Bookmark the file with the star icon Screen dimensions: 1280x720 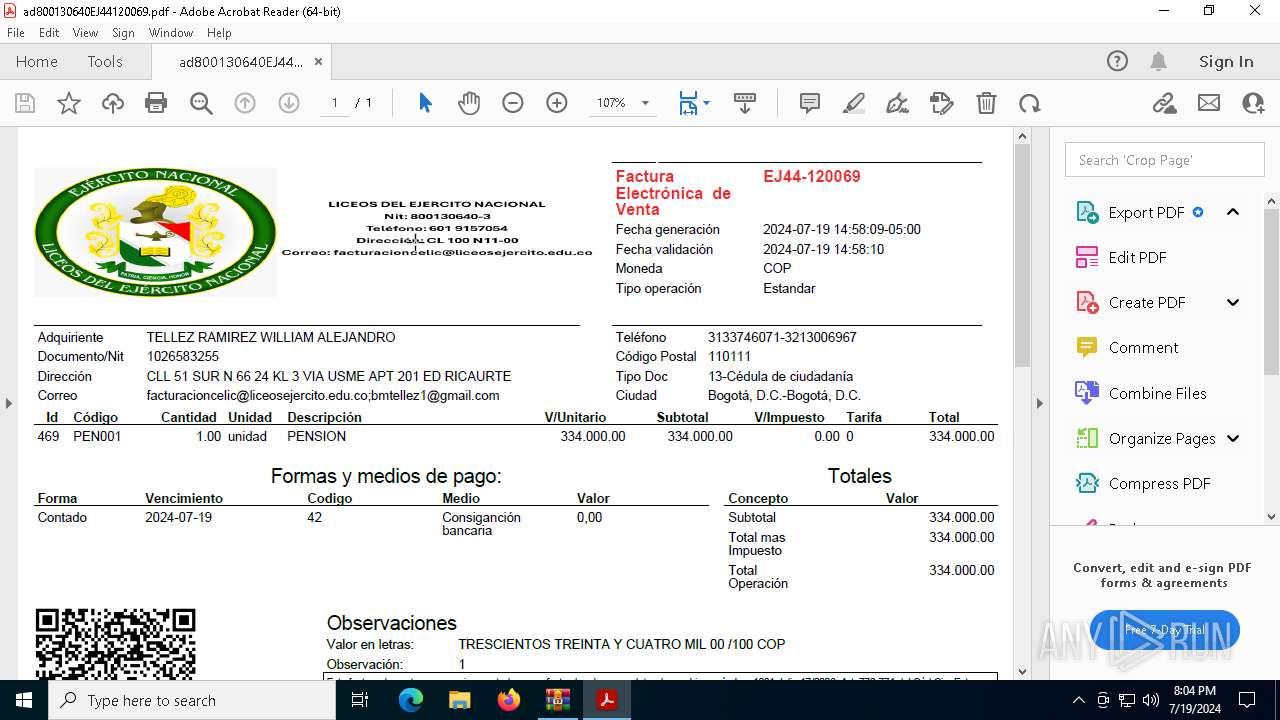69,103
